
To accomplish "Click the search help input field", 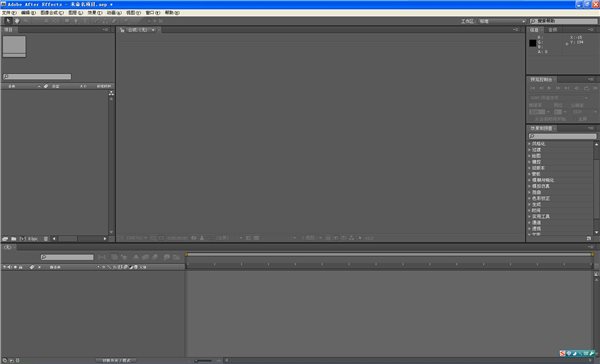I will 564,21.
